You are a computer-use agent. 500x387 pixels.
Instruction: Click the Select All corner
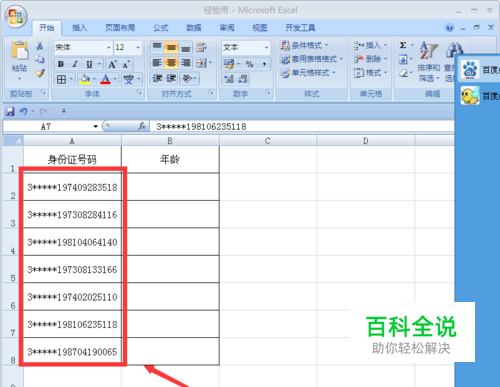[13, 141]
